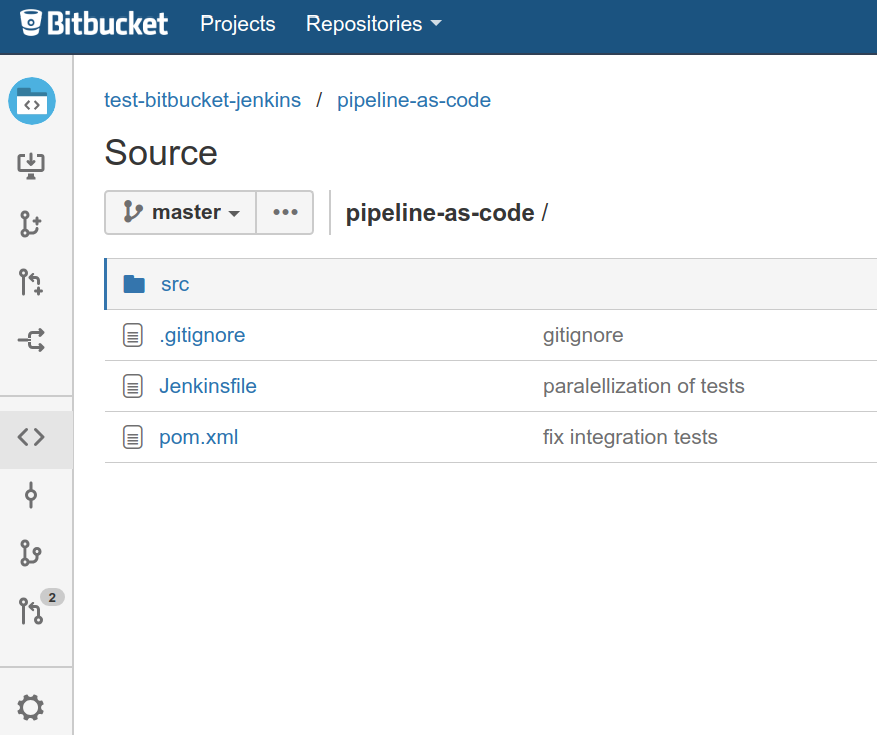Click the Create pull request sidebar icon

(32, 283)
